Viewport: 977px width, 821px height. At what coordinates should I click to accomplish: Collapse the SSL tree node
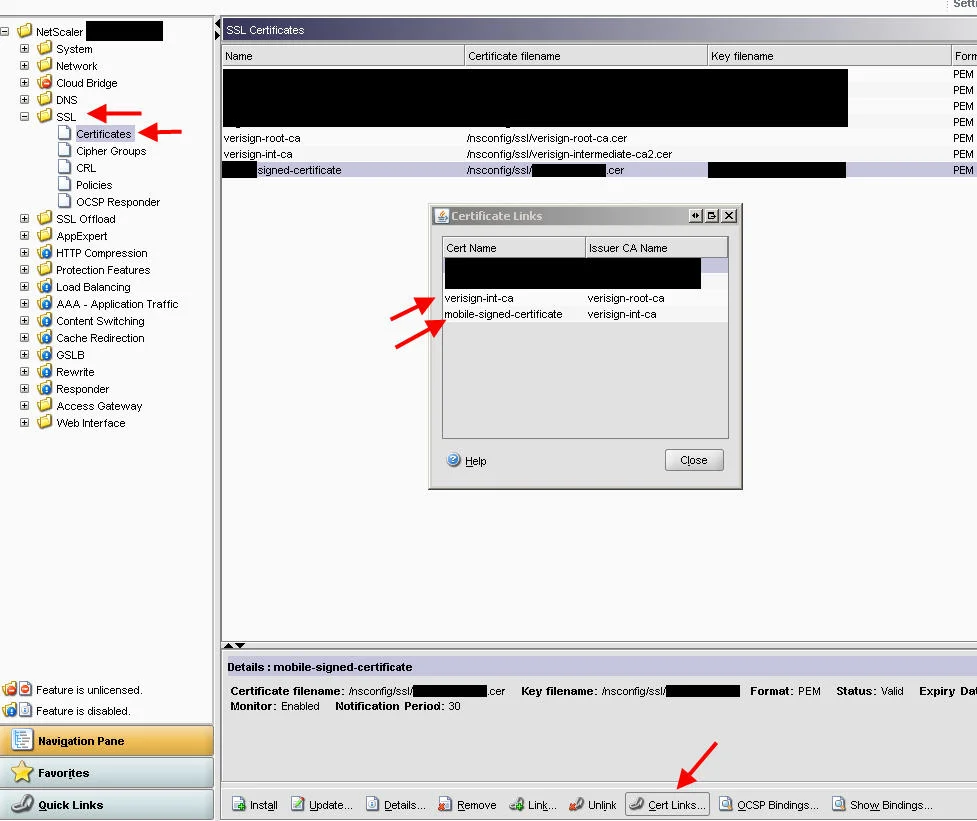pos(24,116)
